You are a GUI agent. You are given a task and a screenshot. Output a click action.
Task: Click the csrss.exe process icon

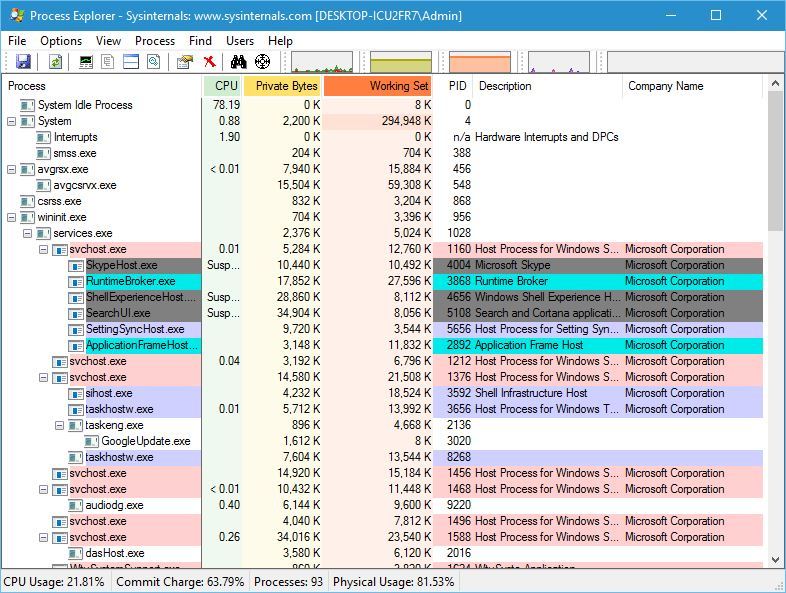tap(27, 202)
